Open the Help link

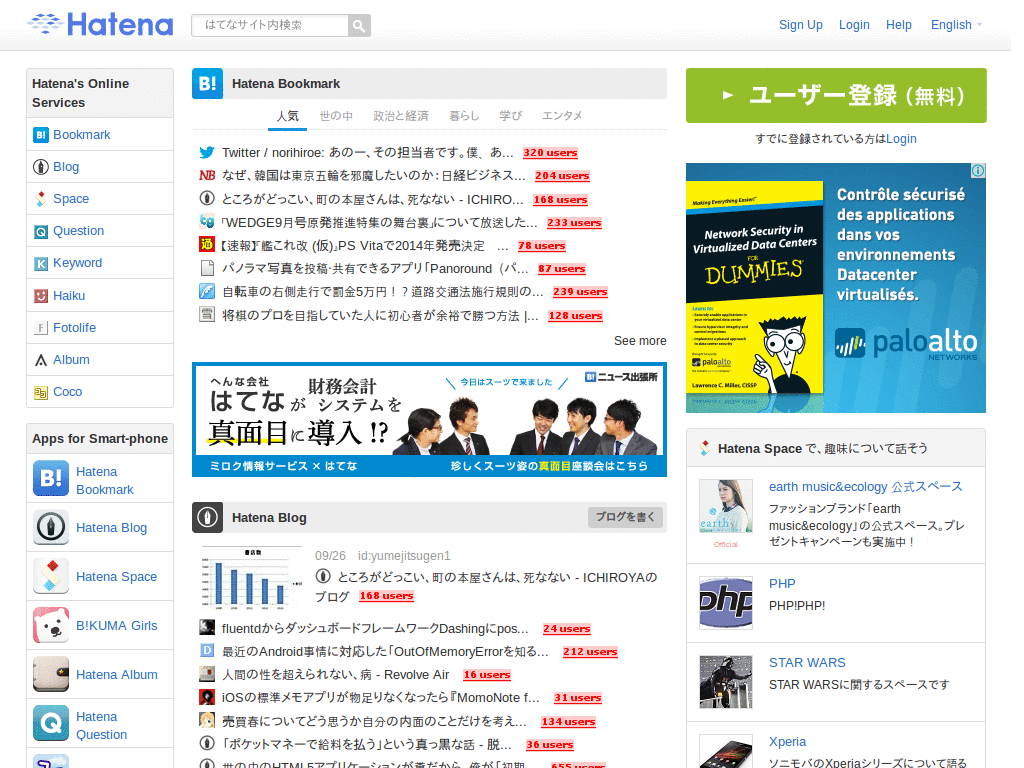(898, 25)
